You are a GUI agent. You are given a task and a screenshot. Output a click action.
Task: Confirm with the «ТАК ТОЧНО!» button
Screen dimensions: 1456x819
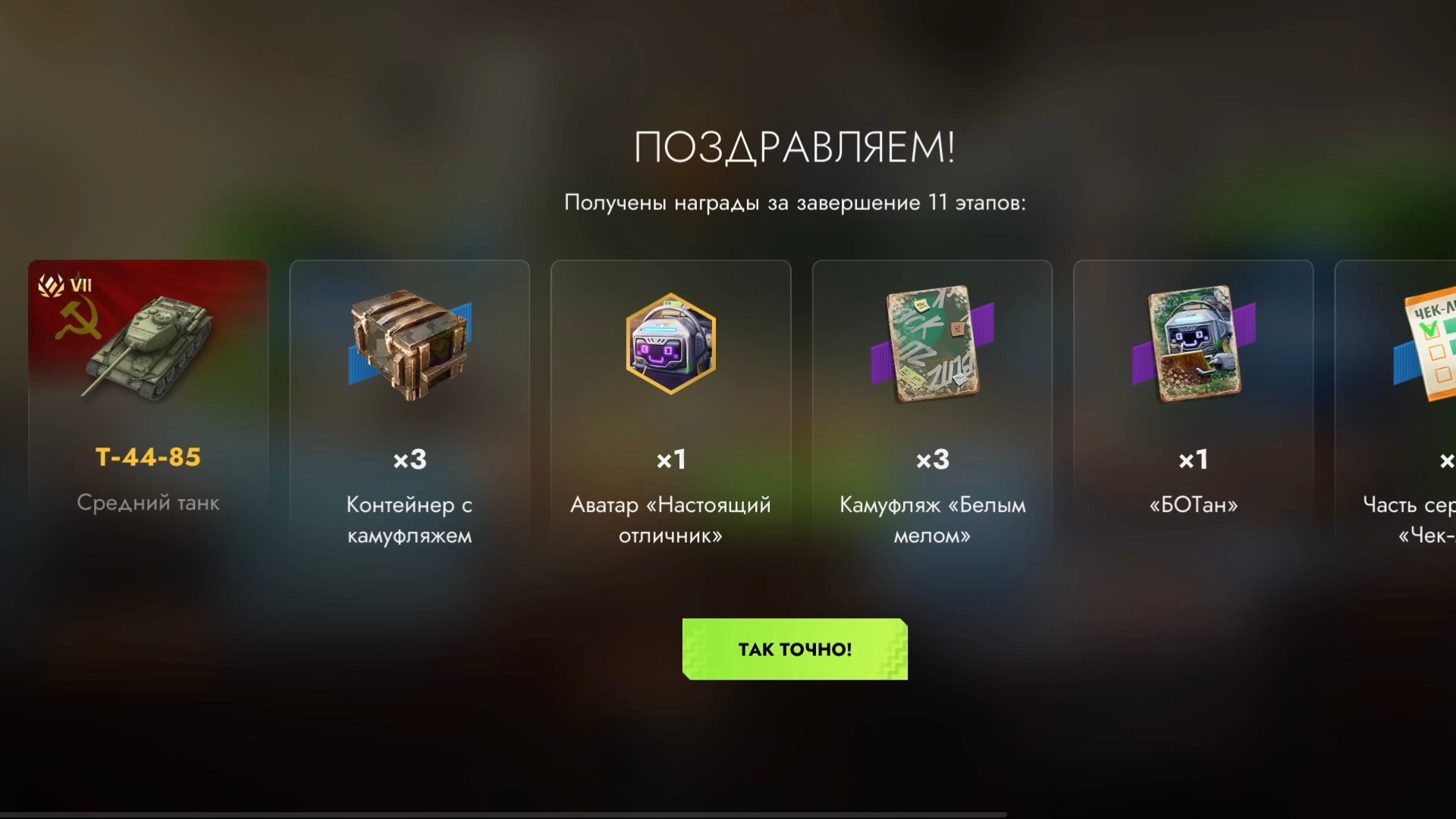coord(795,649)
